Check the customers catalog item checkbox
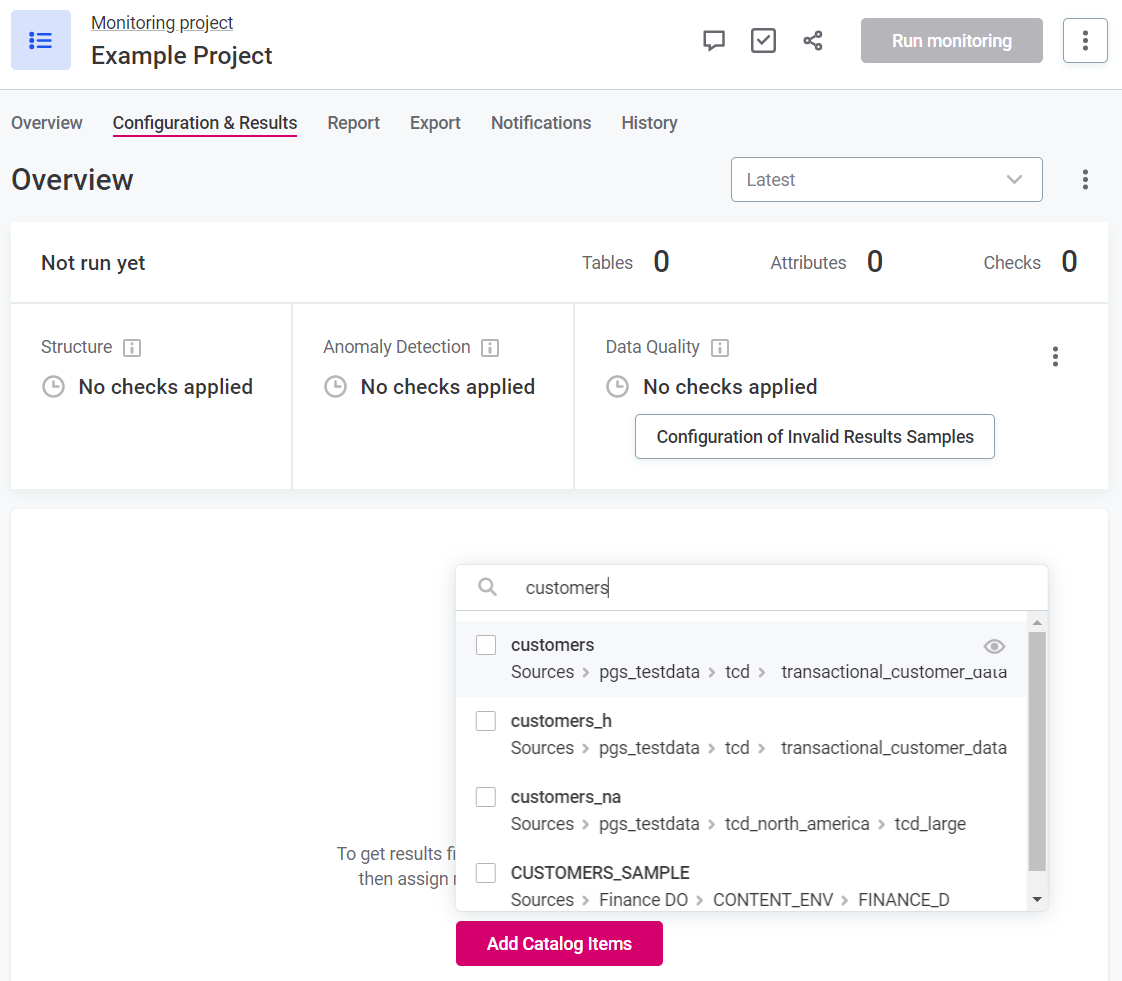The width and height of the screenshot is (1122, 981). tap(486, 645)
